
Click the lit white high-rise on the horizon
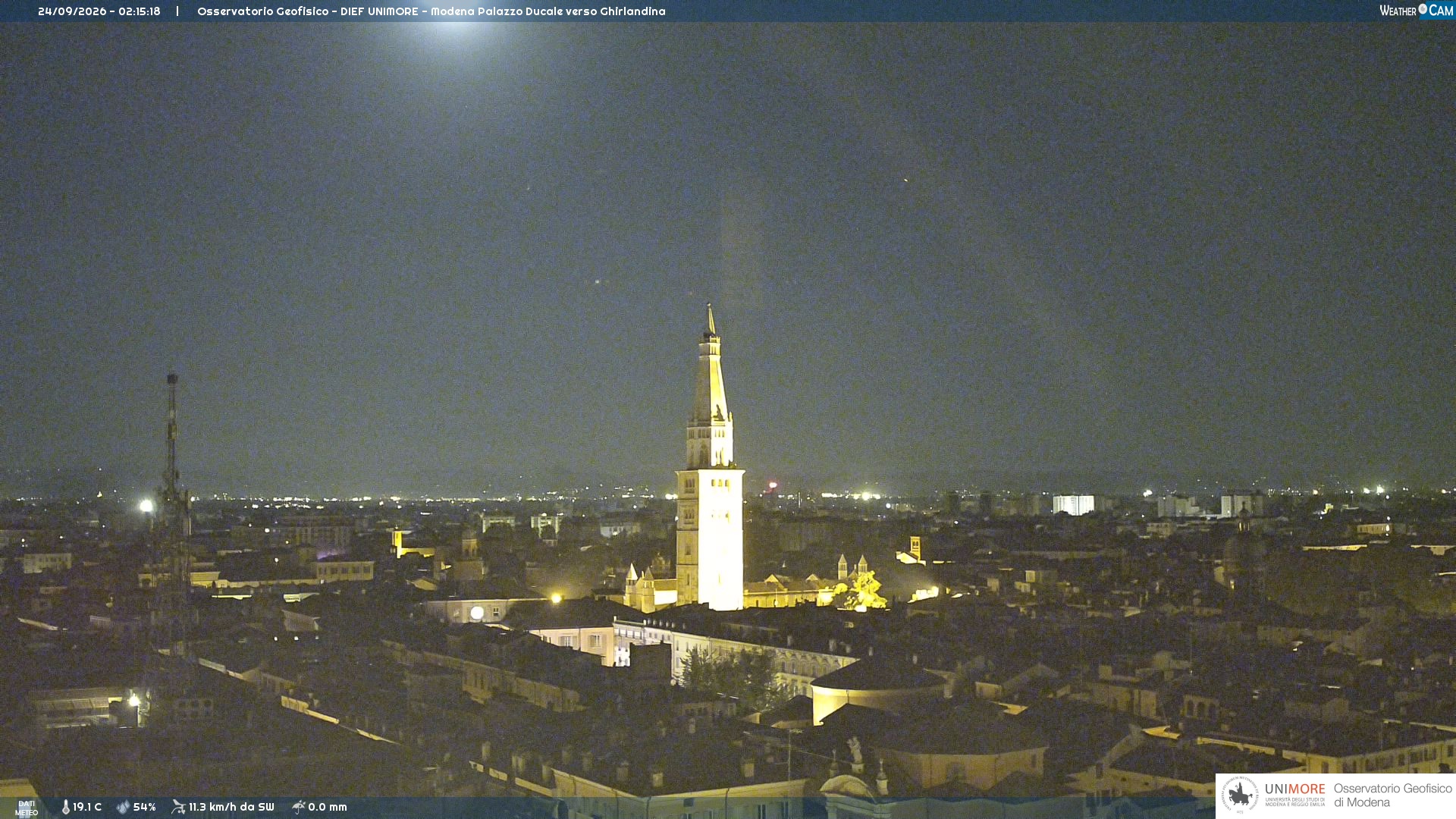1073,504
